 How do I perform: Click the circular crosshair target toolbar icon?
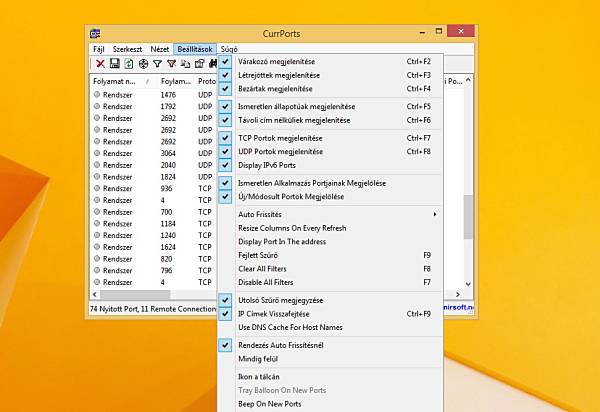click(x=143, y=64)
